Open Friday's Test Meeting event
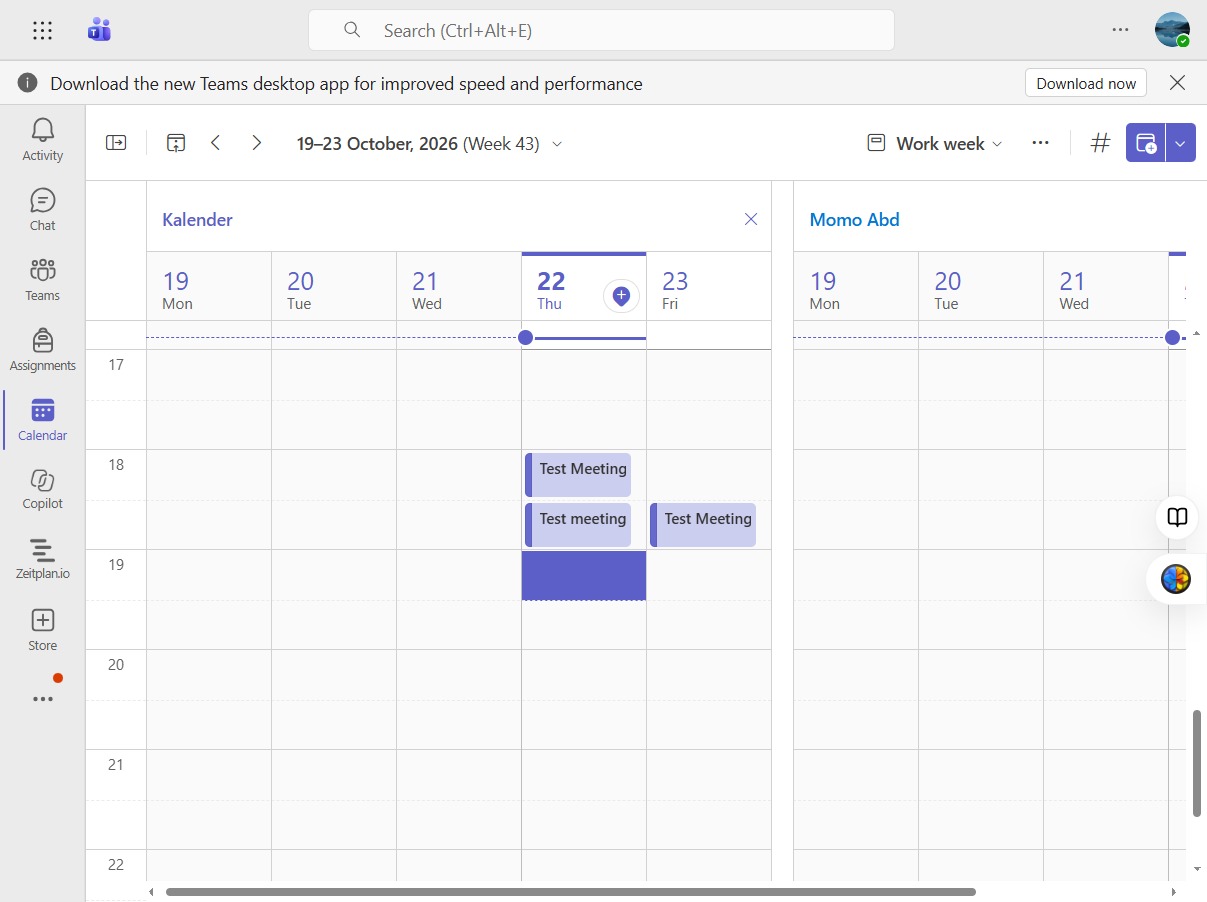 tap(703, 525)
